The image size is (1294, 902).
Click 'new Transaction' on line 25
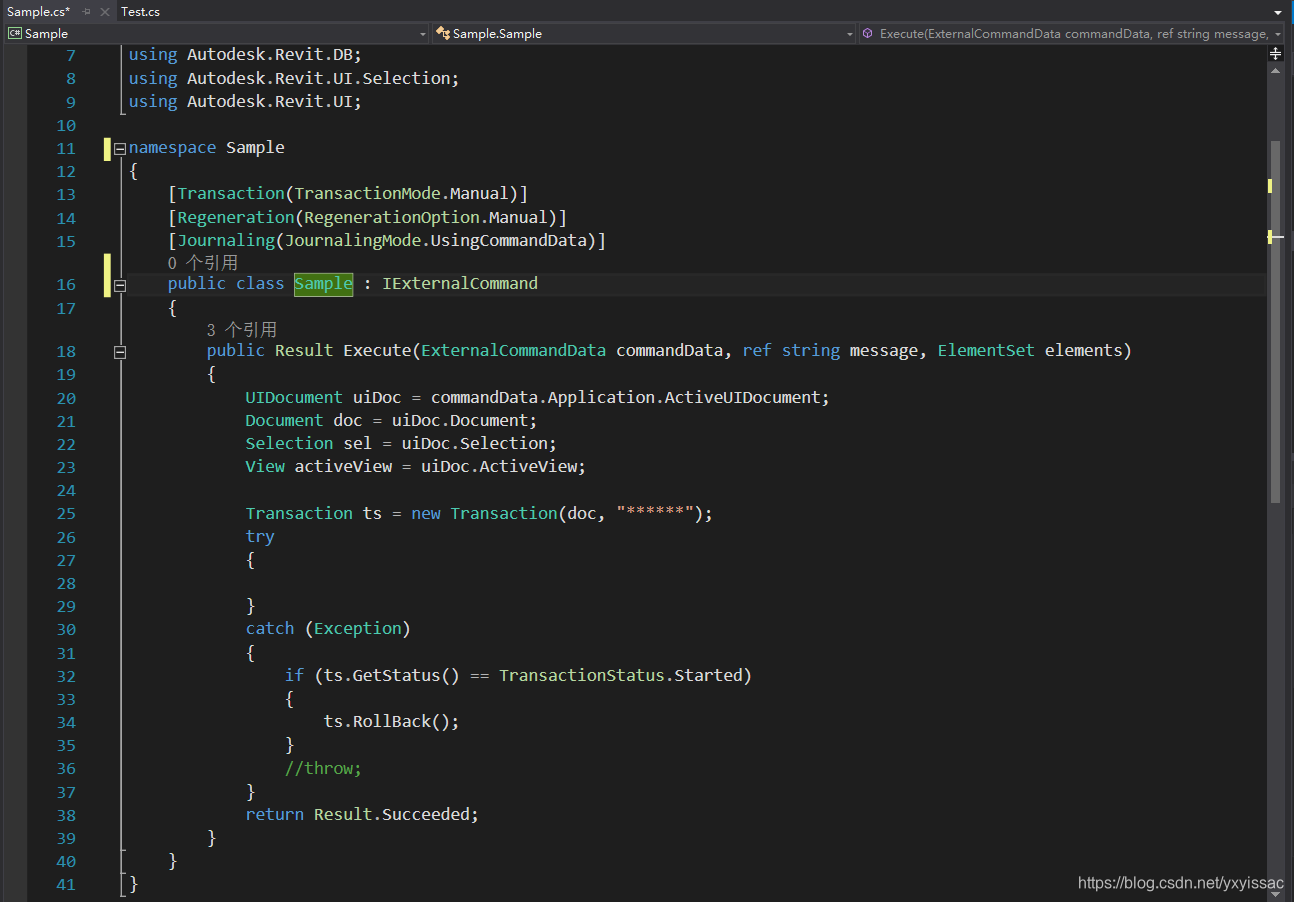point(484,513)
